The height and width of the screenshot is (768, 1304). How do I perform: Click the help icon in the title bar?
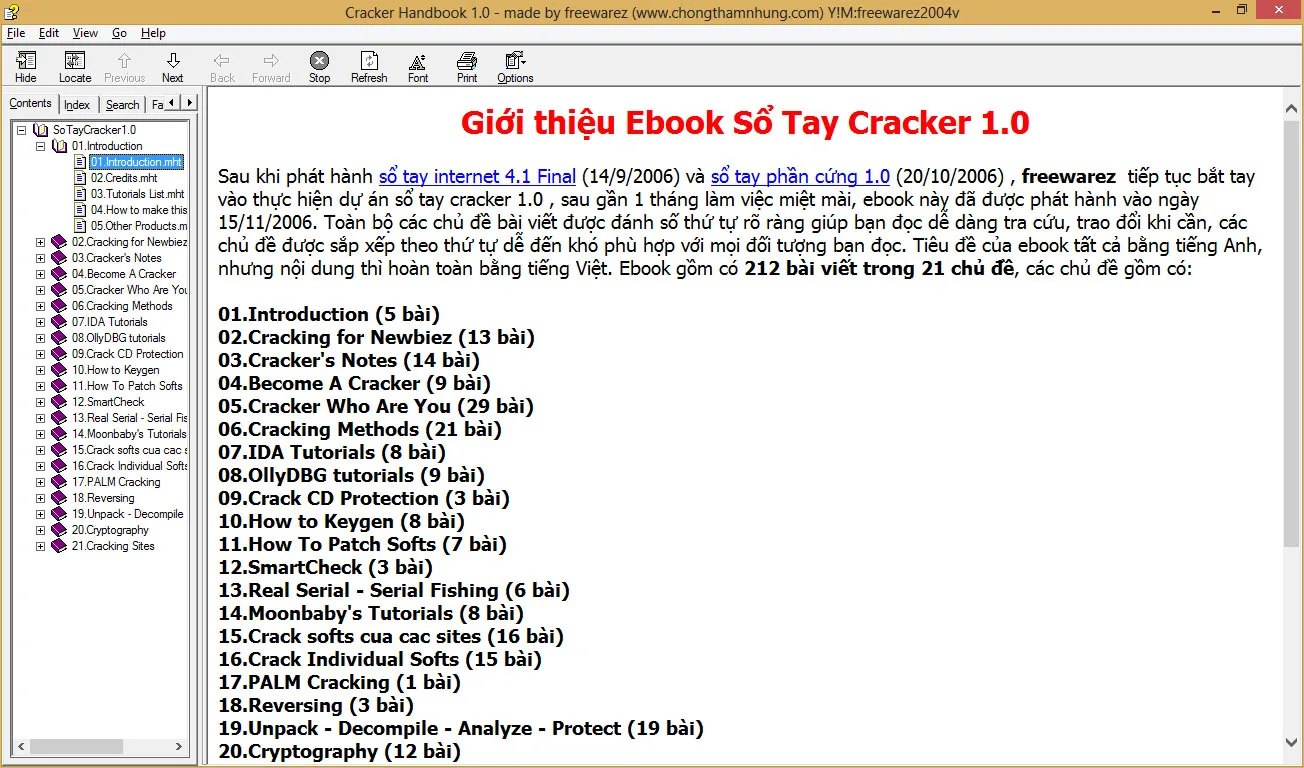[11, 11]
